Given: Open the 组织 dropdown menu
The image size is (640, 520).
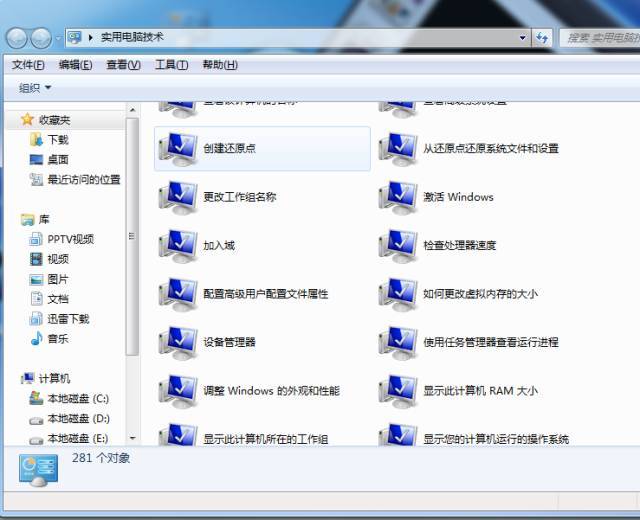Looking at the screenshot, I should 35,88.
